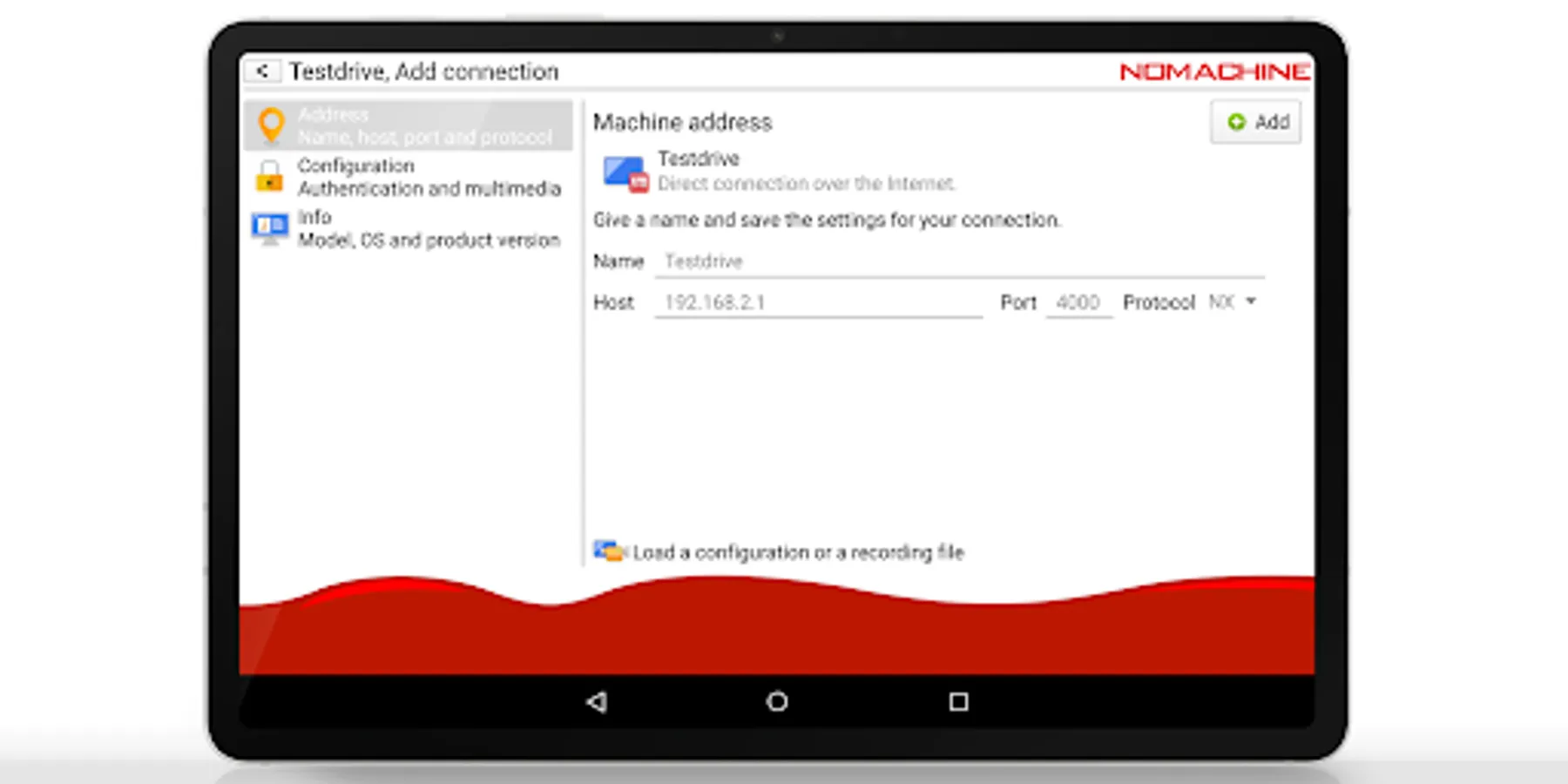
Task: Open the Info monitor icon
Action: (270, 228)
